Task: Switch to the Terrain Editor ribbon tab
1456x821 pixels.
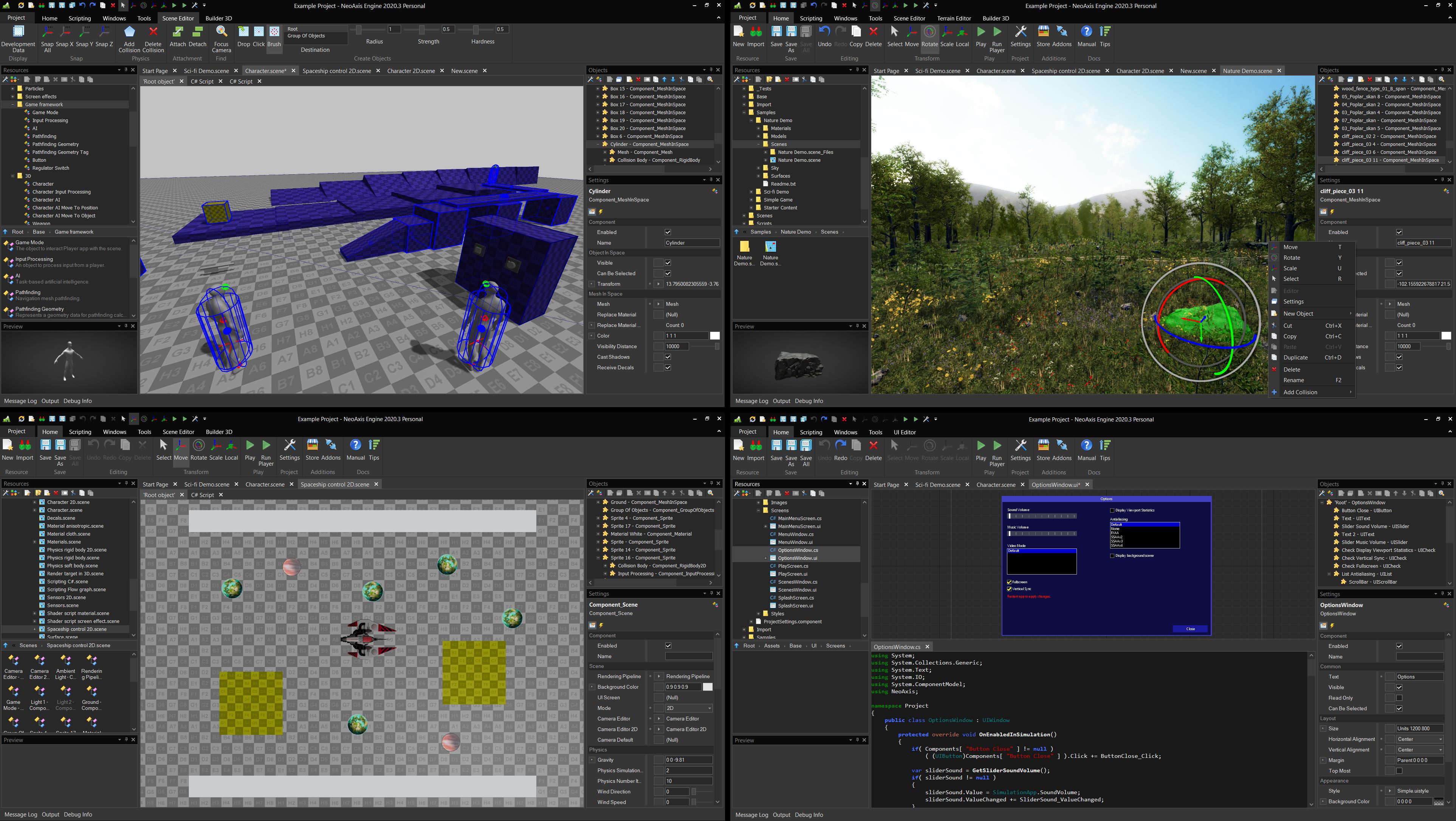Action: (954, 18)
